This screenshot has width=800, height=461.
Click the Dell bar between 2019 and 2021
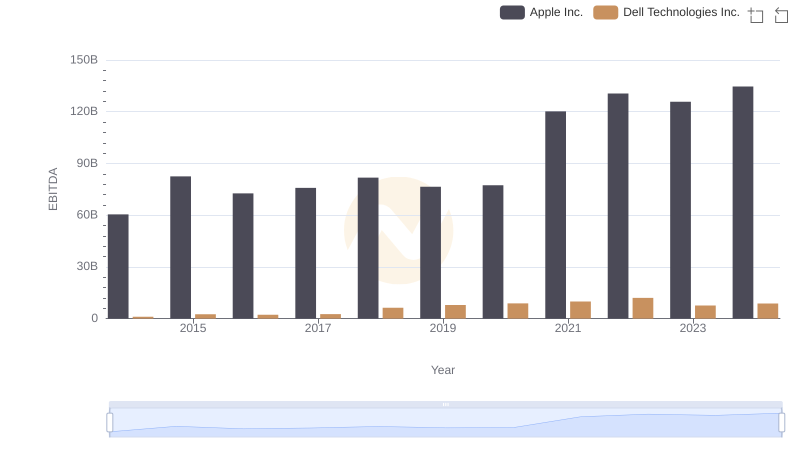pyautogui.click(x=518, y=311)
